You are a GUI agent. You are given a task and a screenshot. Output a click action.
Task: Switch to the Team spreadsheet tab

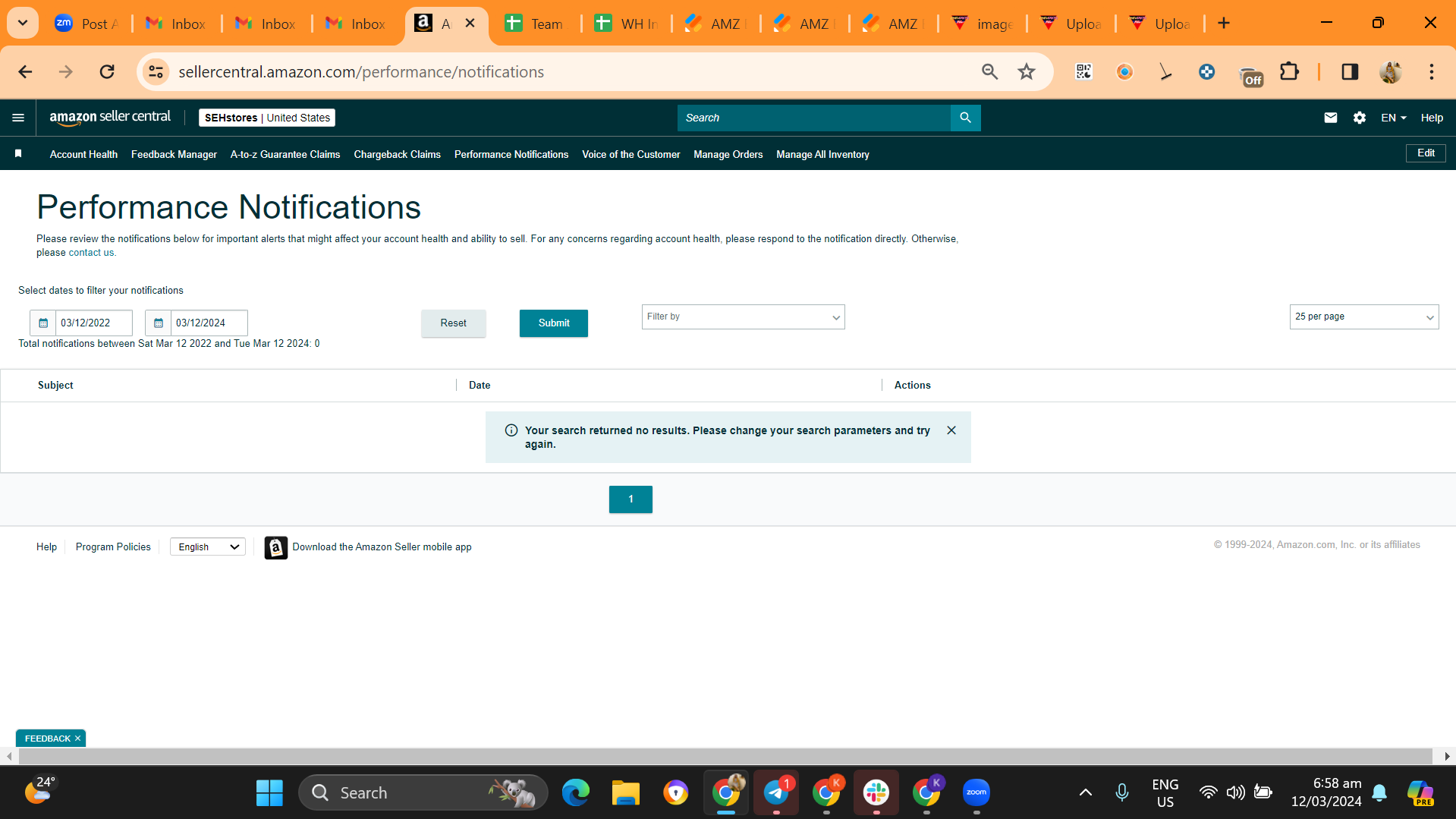pos(535,24)
